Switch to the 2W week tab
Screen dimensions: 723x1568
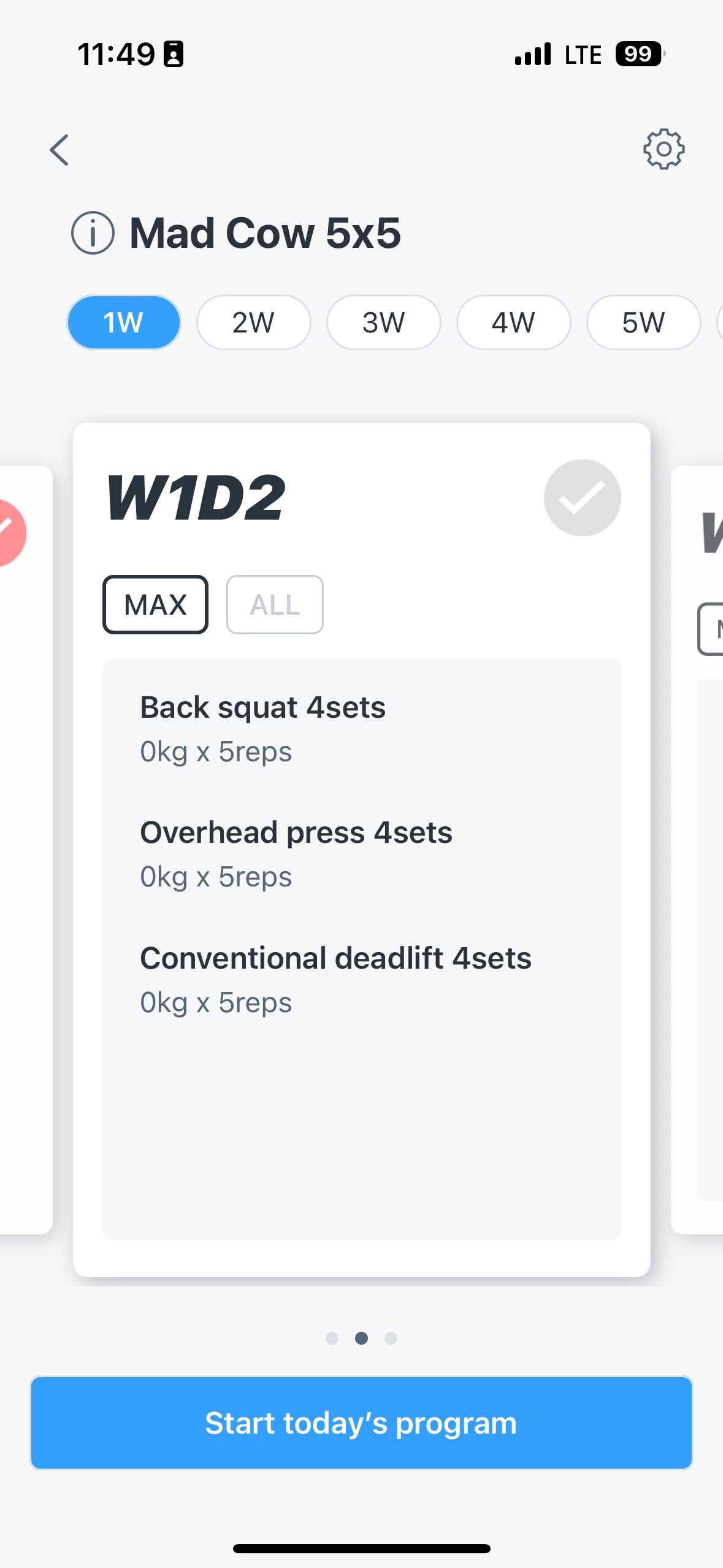tap(253, 323)
